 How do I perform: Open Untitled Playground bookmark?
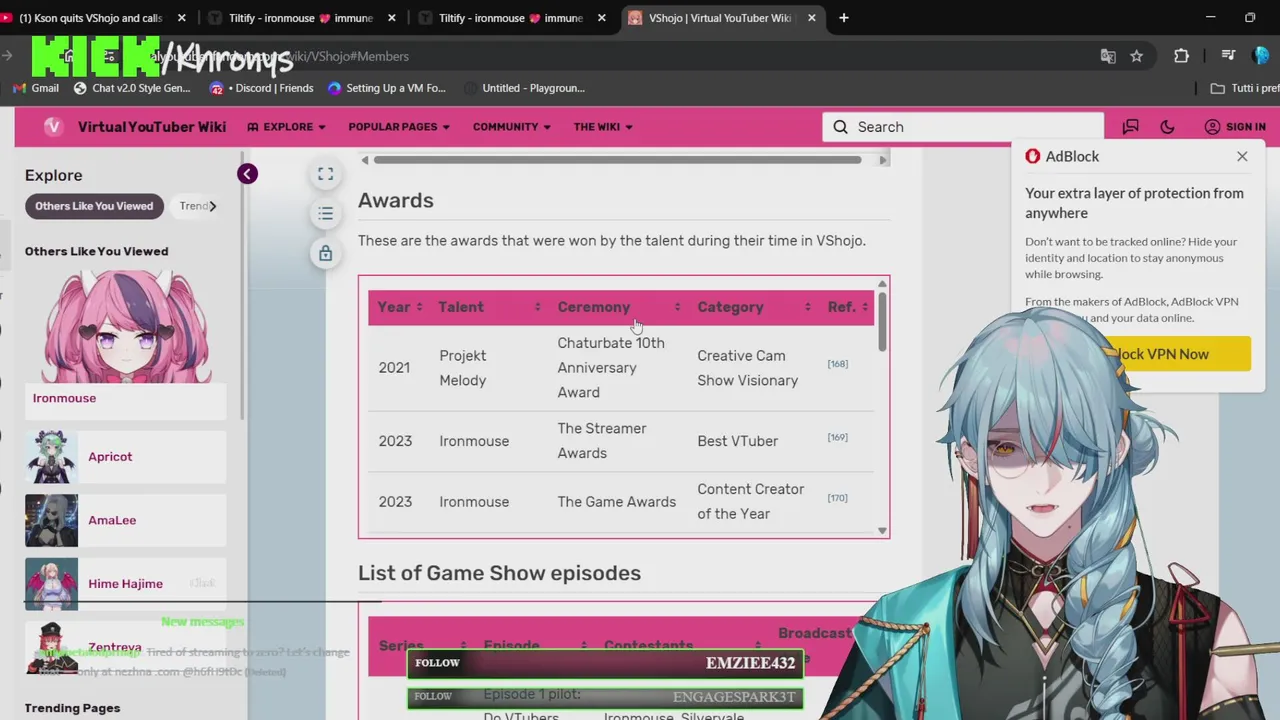(524, 88)
